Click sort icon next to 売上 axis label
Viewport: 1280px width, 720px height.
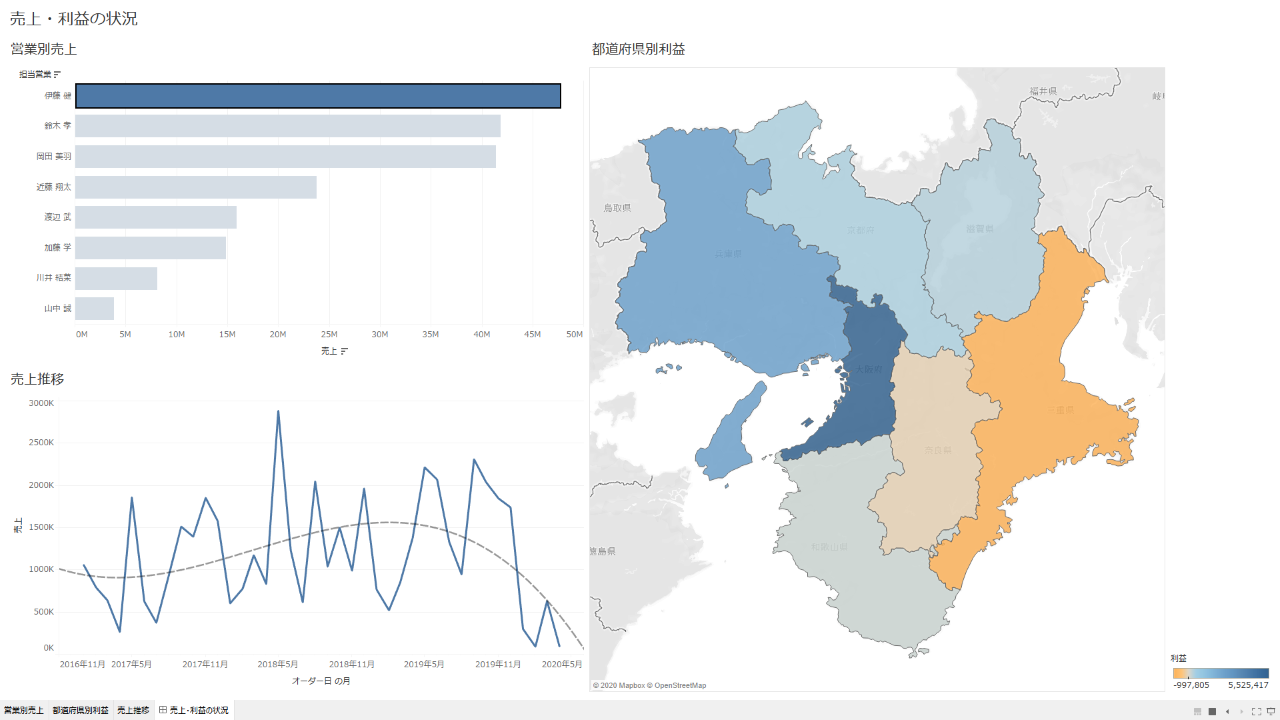pyautogui.click(x=344, y=351)
